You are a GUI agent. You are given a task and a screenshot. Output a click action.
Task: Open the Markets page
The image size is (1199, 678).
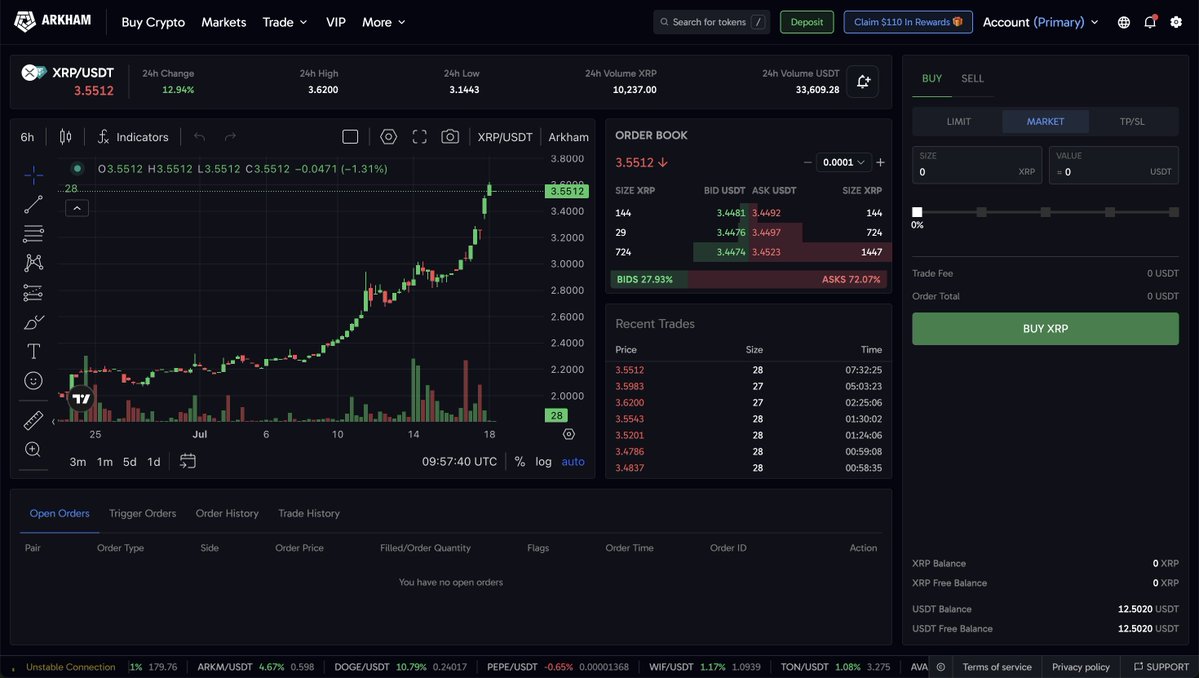click(223, 22)
